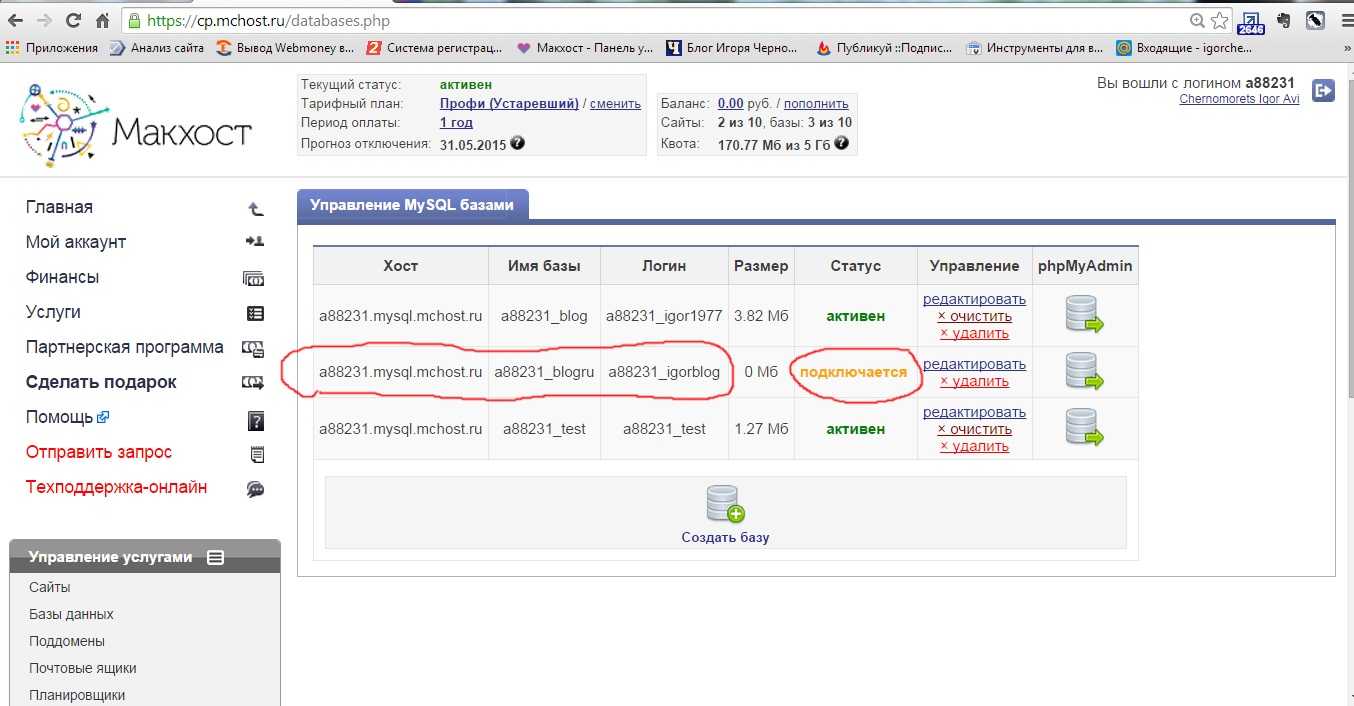Click the logout icon next to login

[1323, 91]
